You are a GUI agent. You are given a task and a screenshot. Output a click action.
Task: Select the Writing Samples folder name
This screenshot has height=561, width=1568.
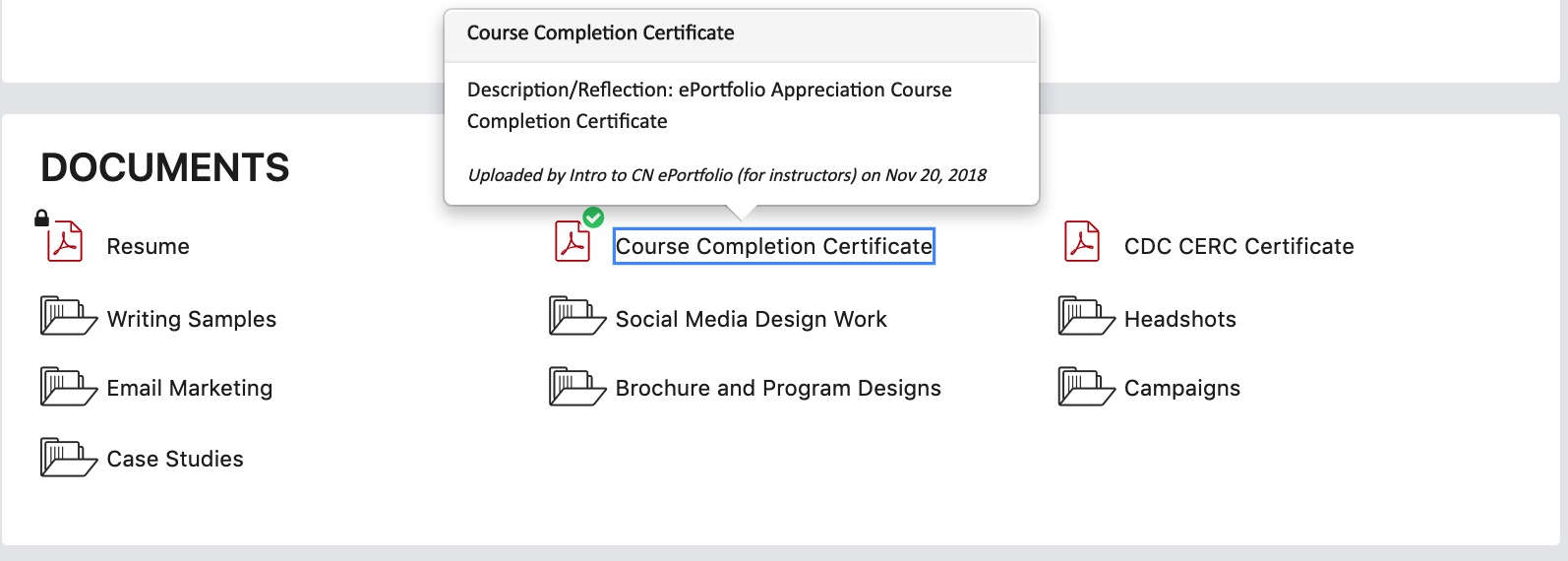[192, 319]
